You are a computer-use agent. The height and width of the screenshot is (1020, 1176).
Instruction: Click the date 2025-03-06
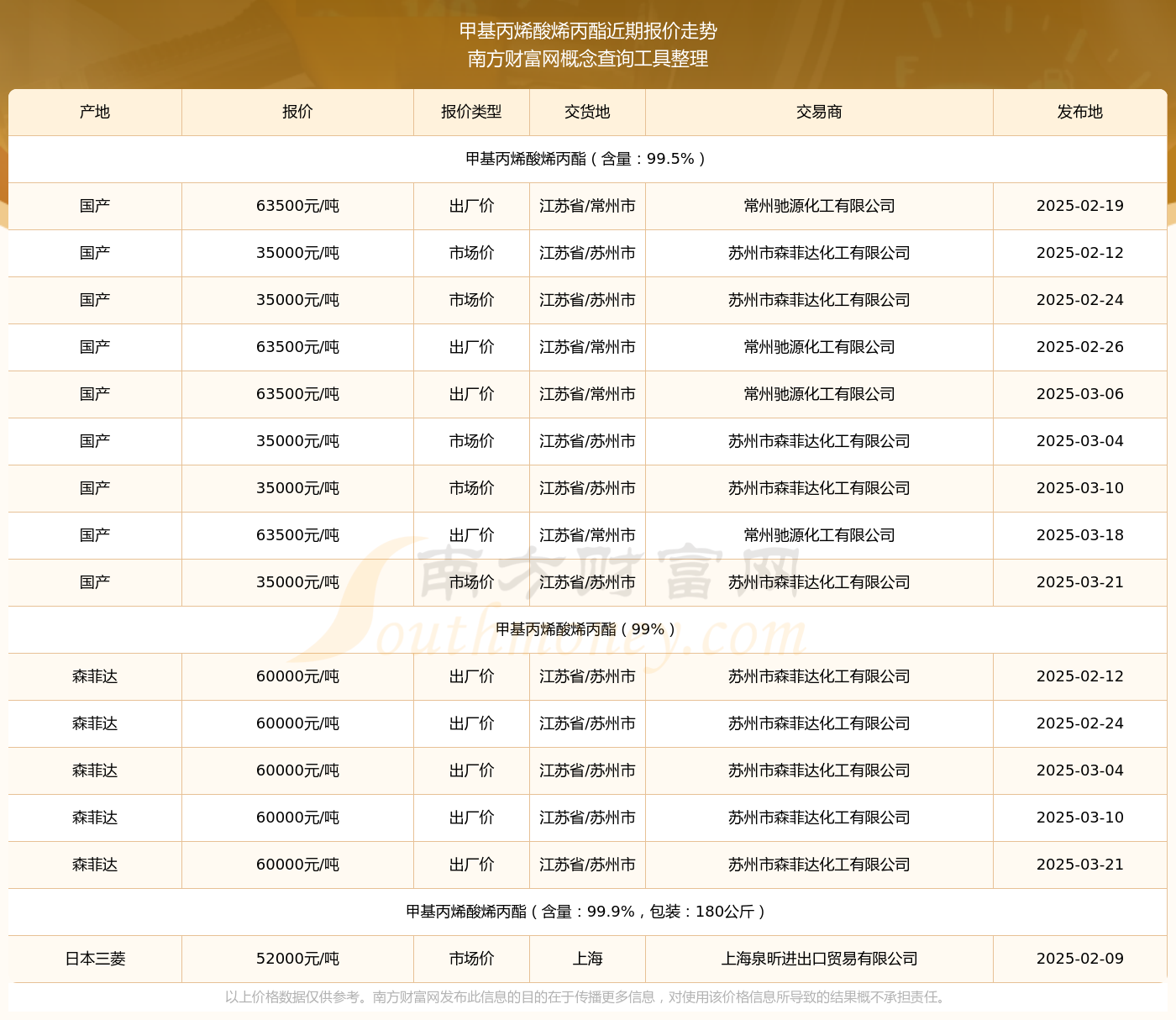1080,394
